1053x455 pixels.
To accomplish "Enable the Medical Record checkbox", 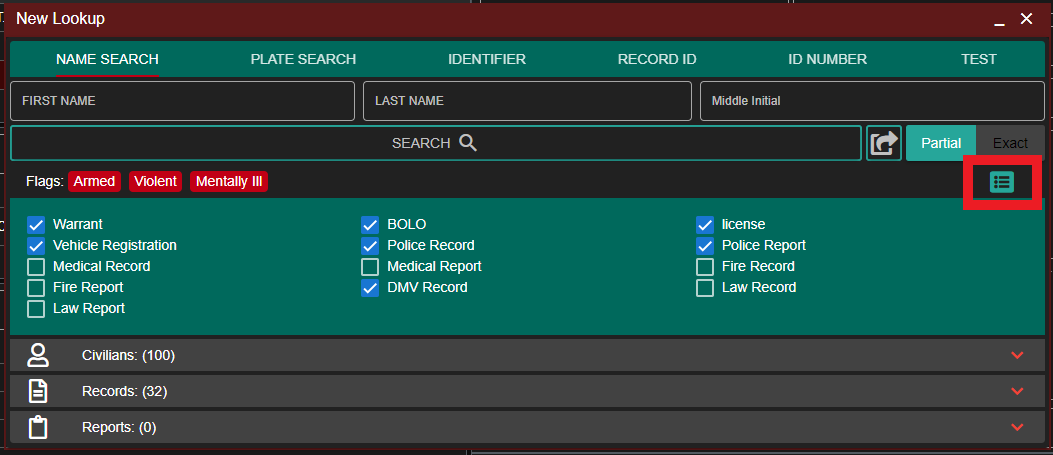I will click(36, 267).
